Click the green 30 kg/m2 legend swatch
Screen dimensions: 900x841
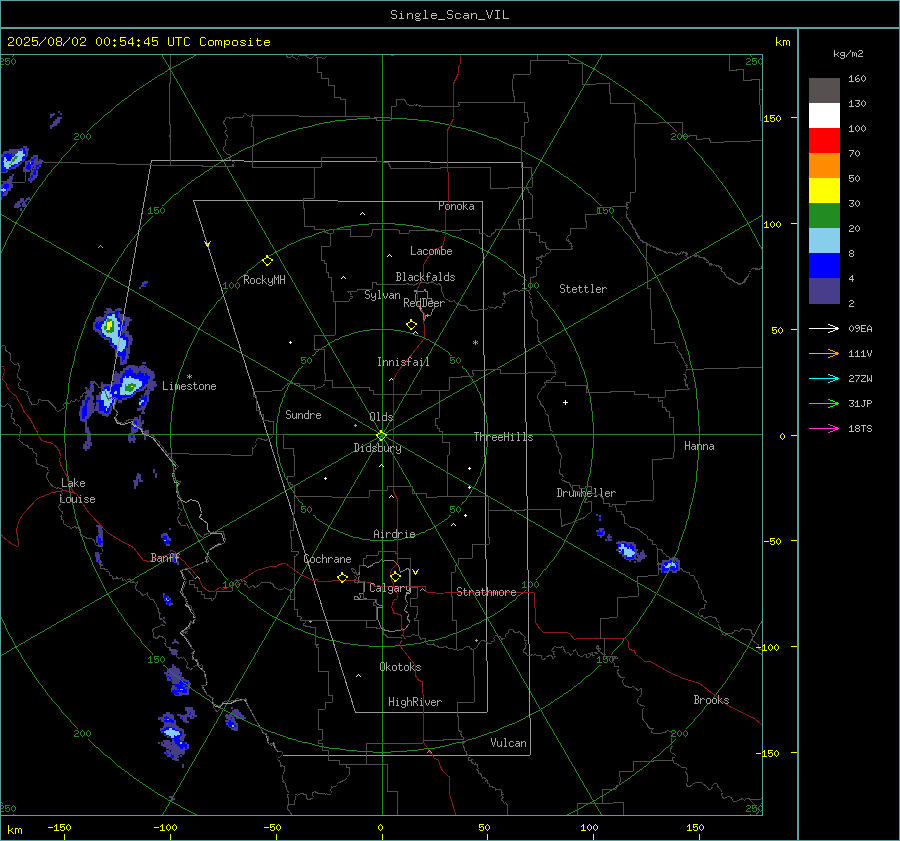click(x=824, y=215)
